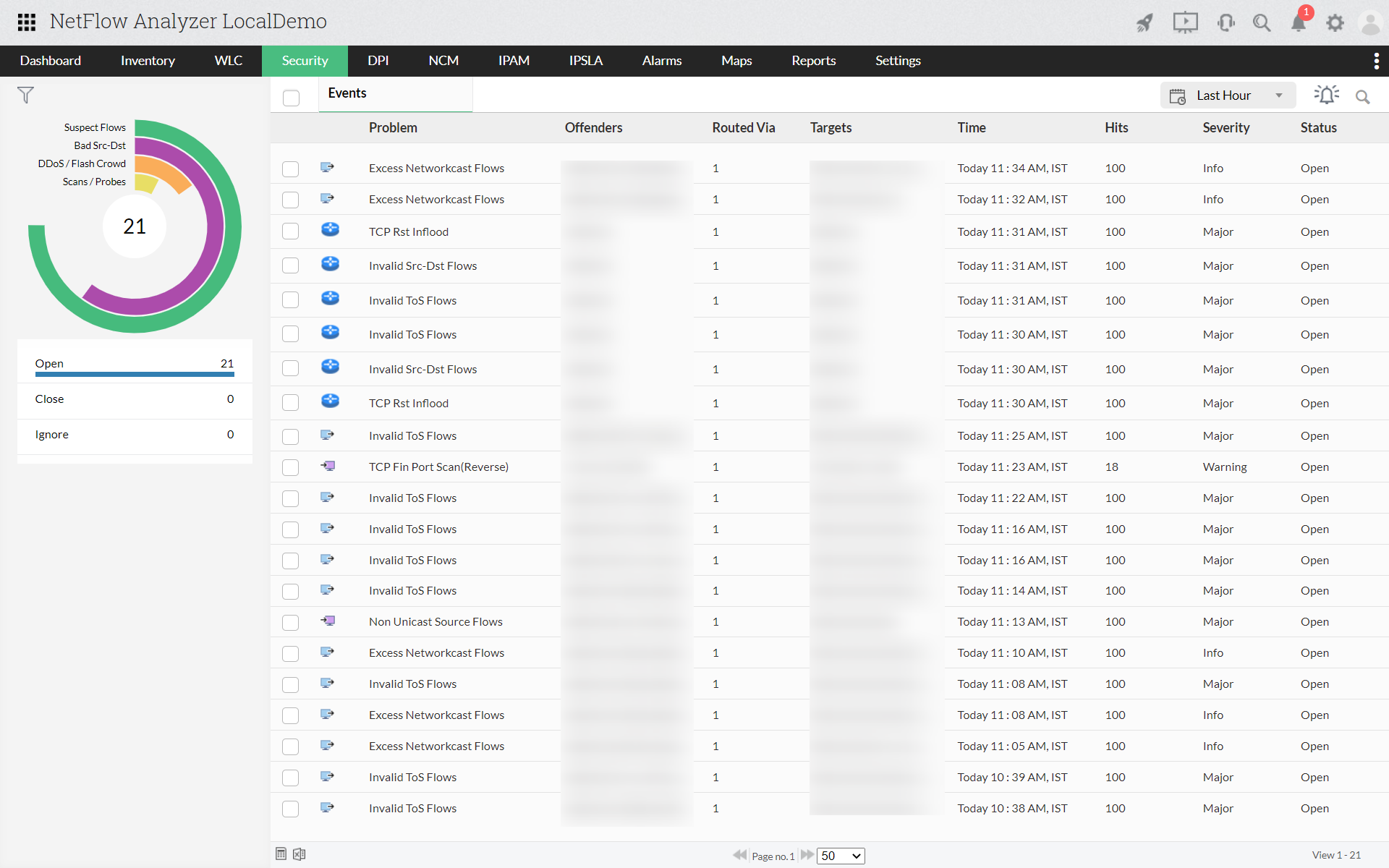Select the rocket/launch icon in toolbar
The width and height of the screenshot is (1389, 868).
pos(1142,21)
